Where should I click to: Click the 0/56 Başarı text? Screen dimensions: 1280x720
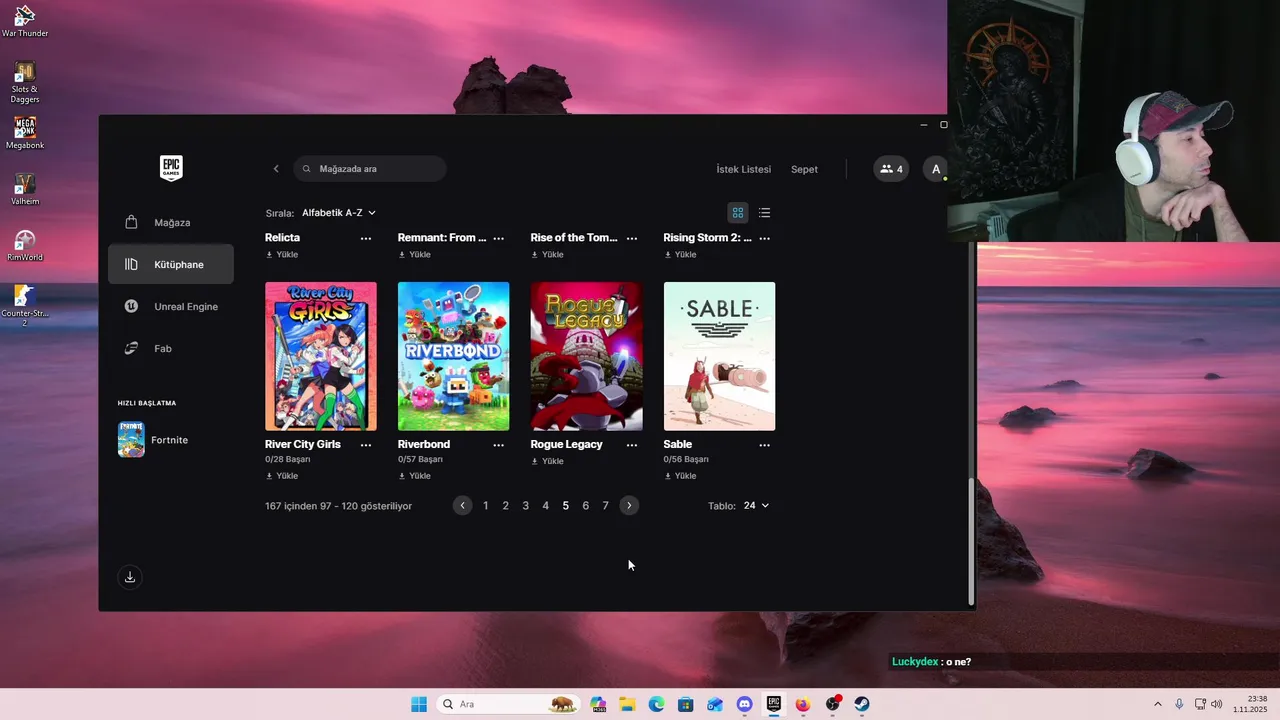[x=686, y=460]
